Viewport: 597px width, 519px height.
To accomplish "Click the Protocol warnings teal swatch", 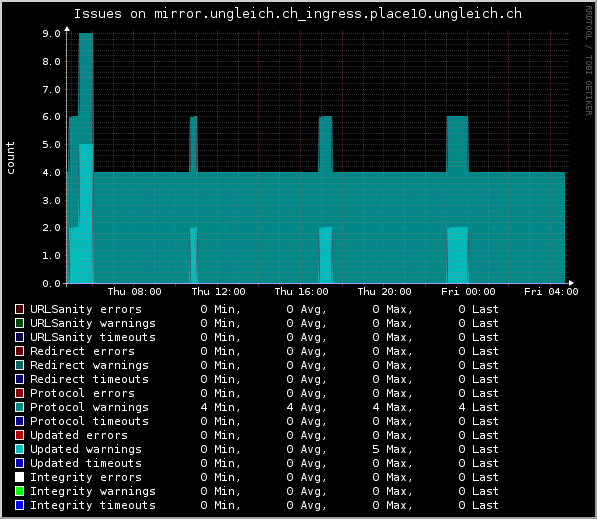I will point(19,407).
